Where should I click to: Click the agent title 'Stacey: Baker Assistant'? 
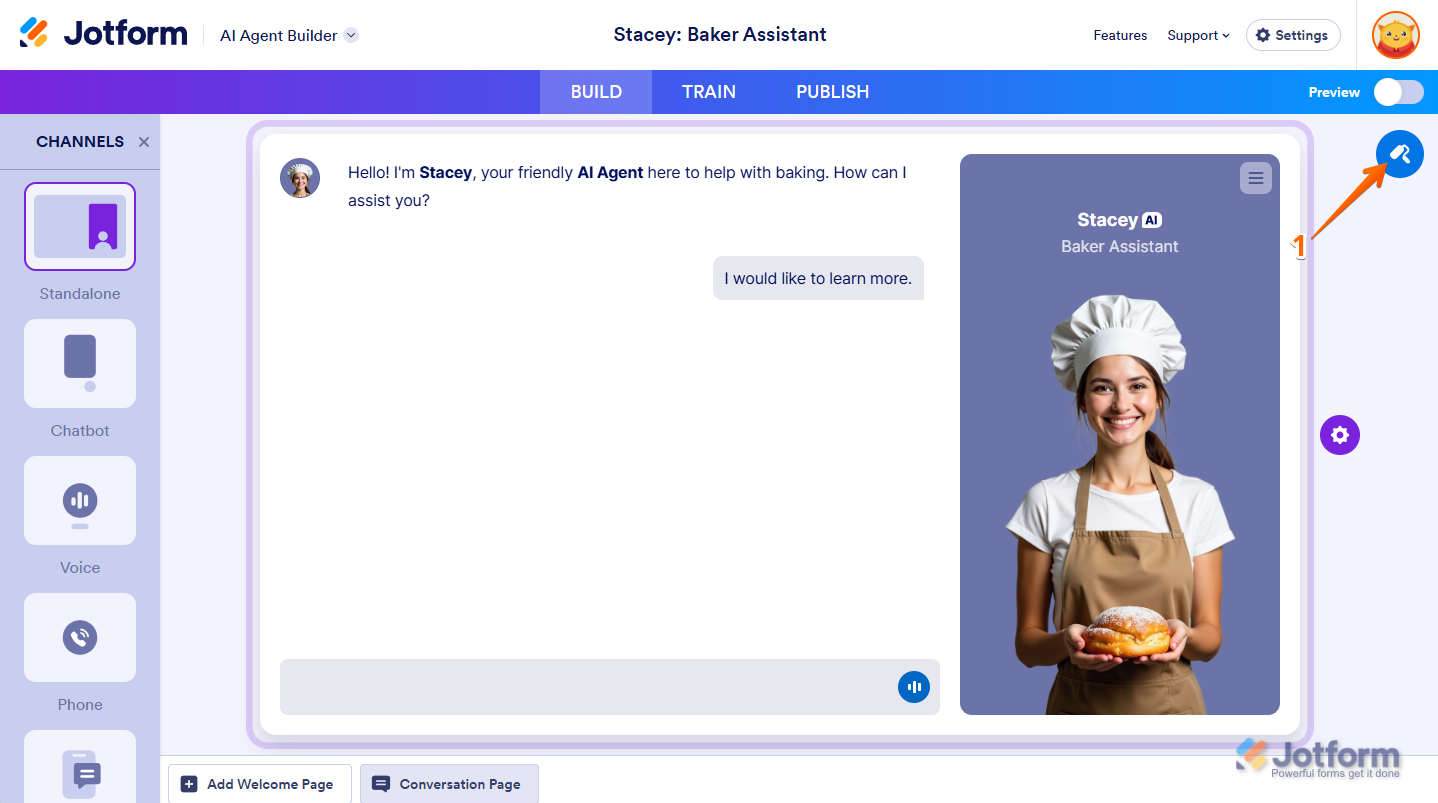tap(720, 35)
